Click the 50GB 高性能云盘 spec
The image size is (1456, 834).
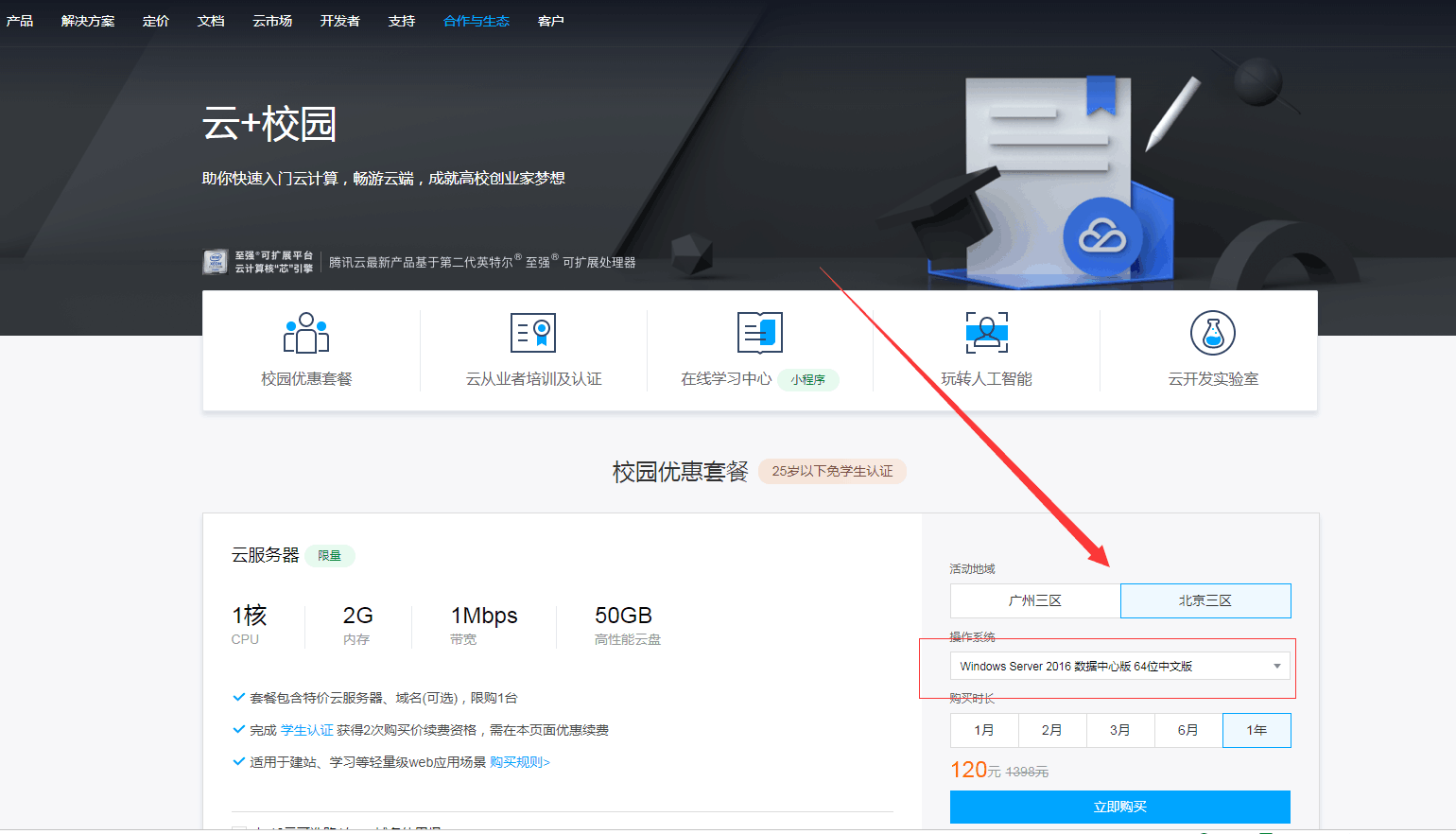click(627, 625)
